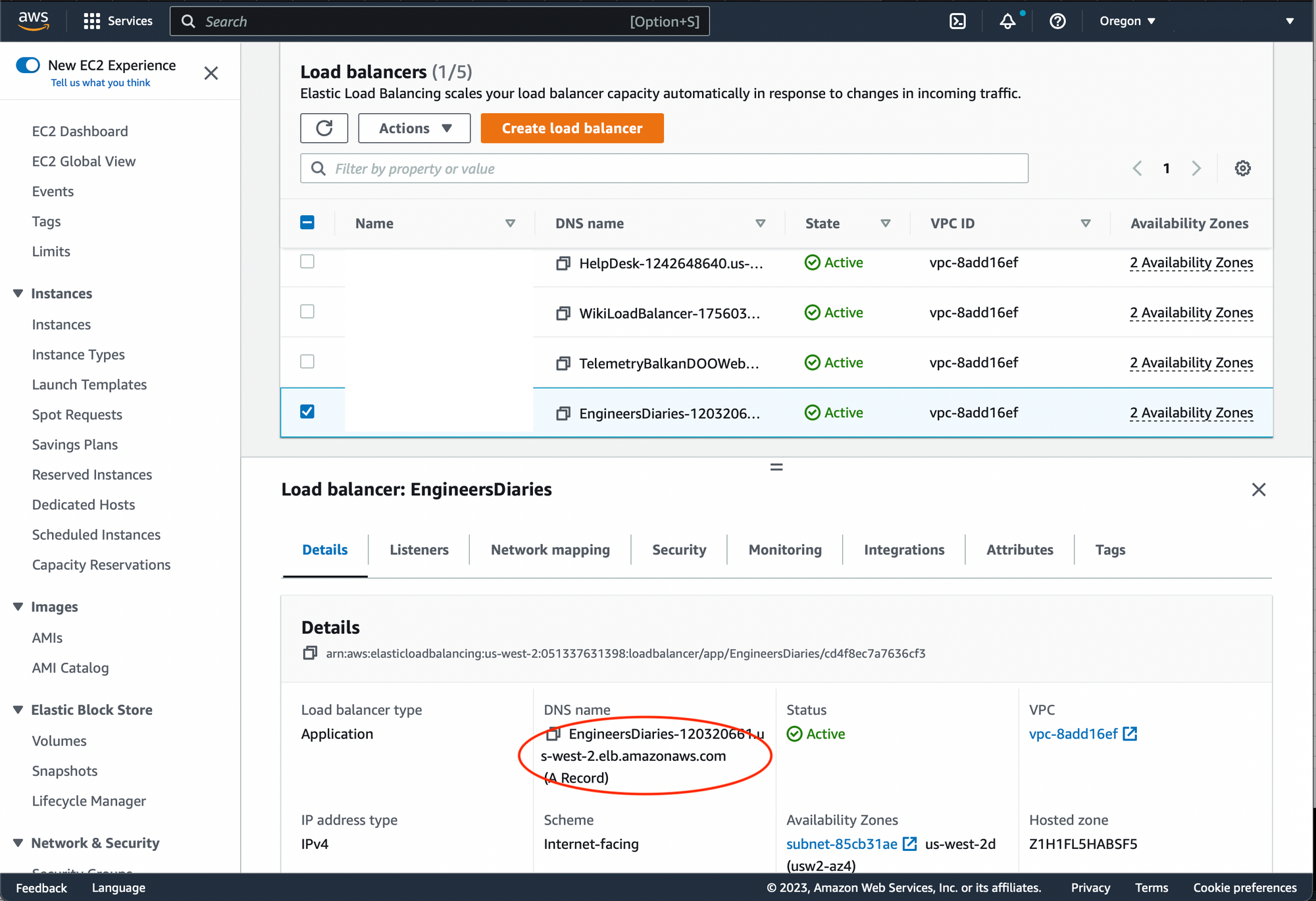Go to the next page arrow

tap(1196, 168)
